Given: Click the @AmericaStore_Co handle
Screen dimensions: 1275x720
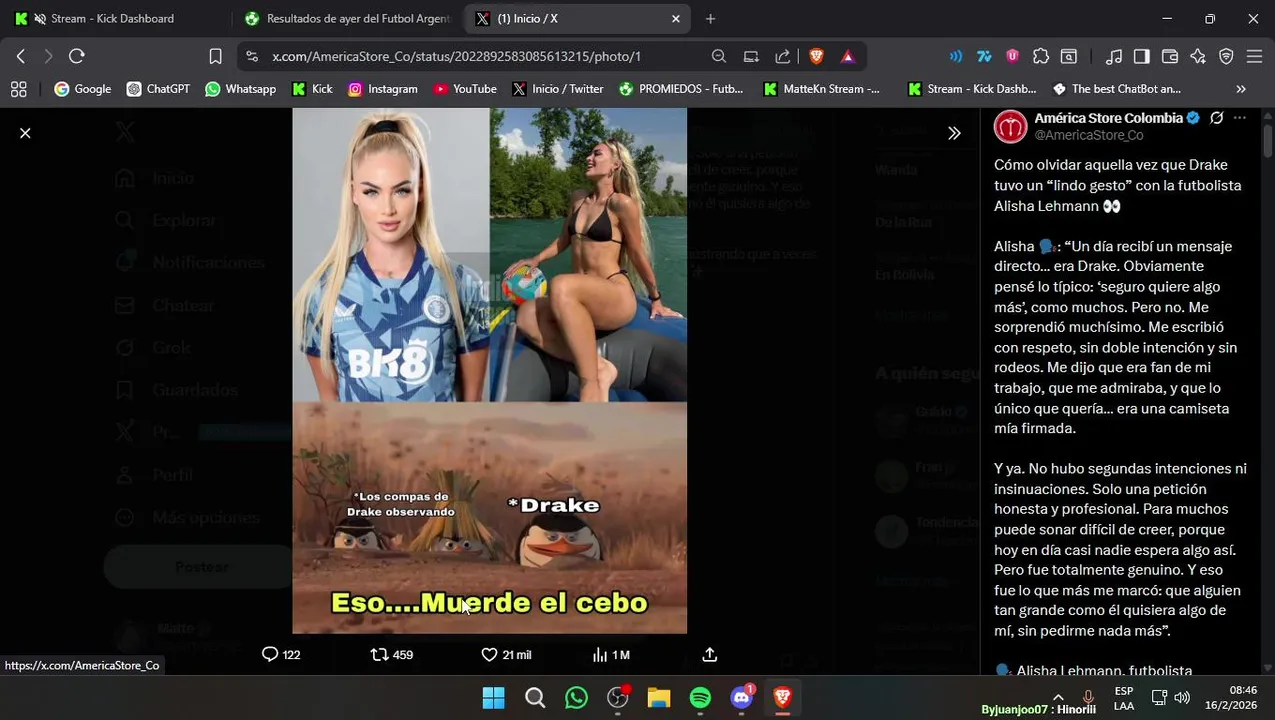Looking at the screenshot, I should click(1088, 135).
